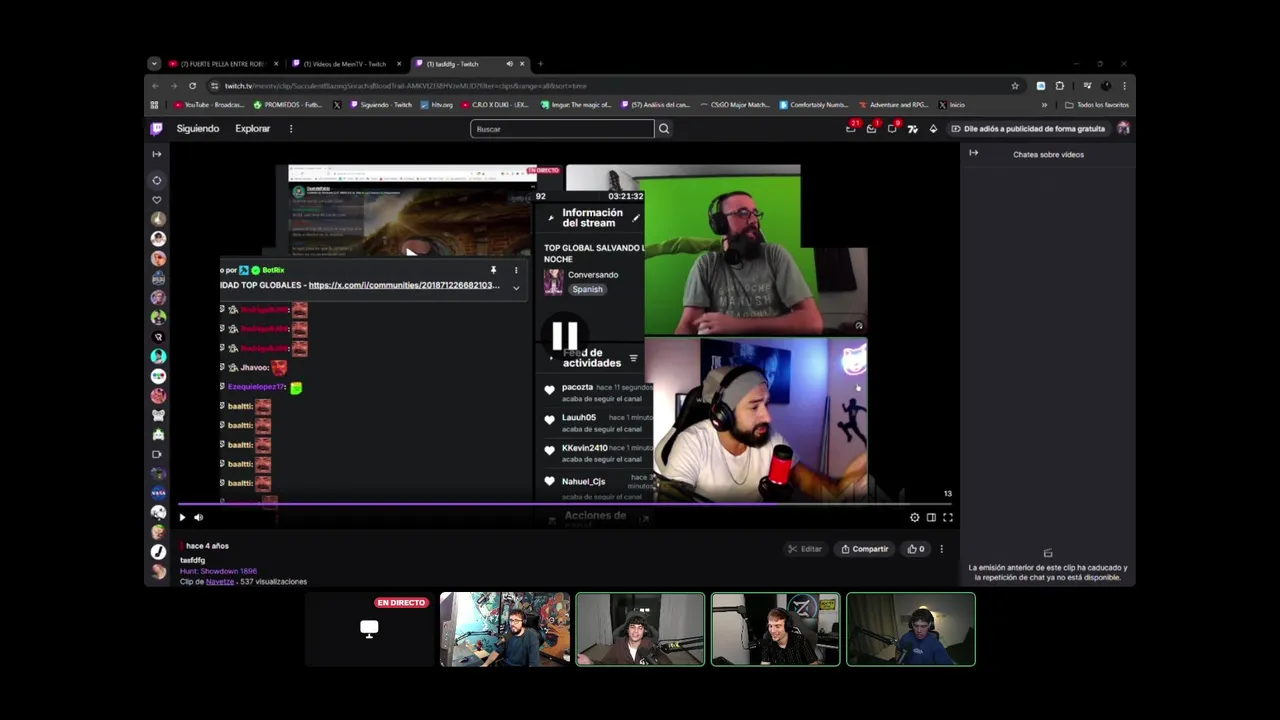The image size is (1280, 720).
Task: Open the Siguiendo - Twitch bookmark
Action: 381,104
